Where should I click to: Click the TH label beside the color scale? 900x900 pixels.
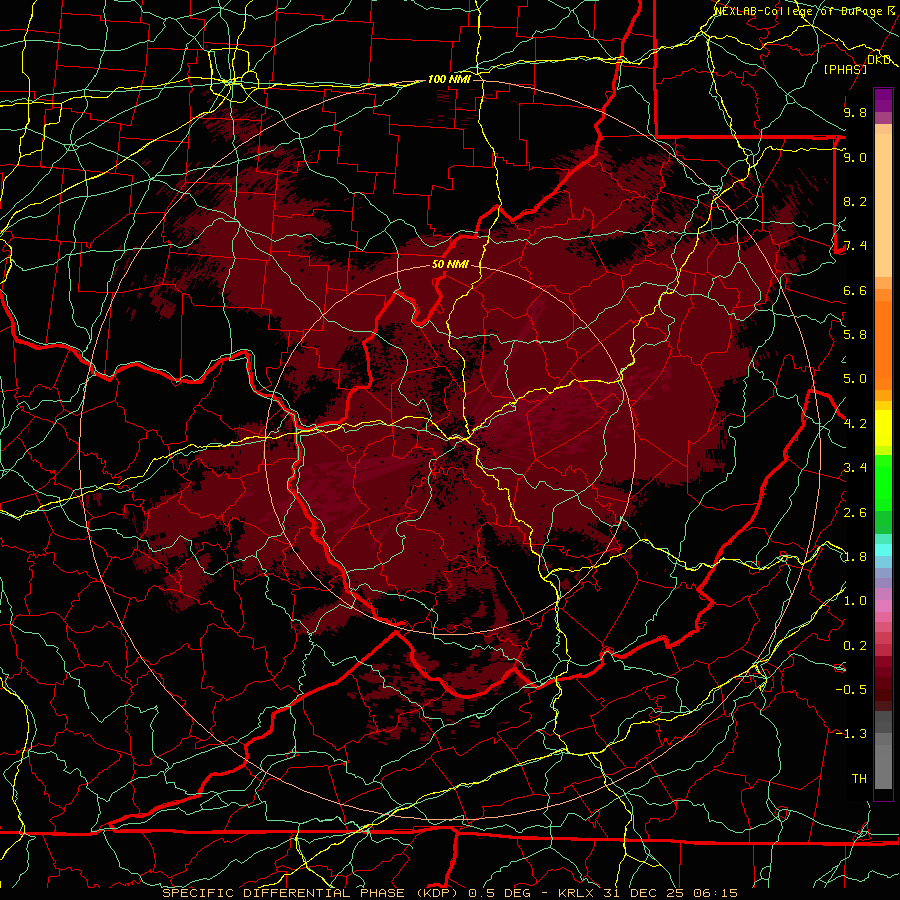coord(859,778)
